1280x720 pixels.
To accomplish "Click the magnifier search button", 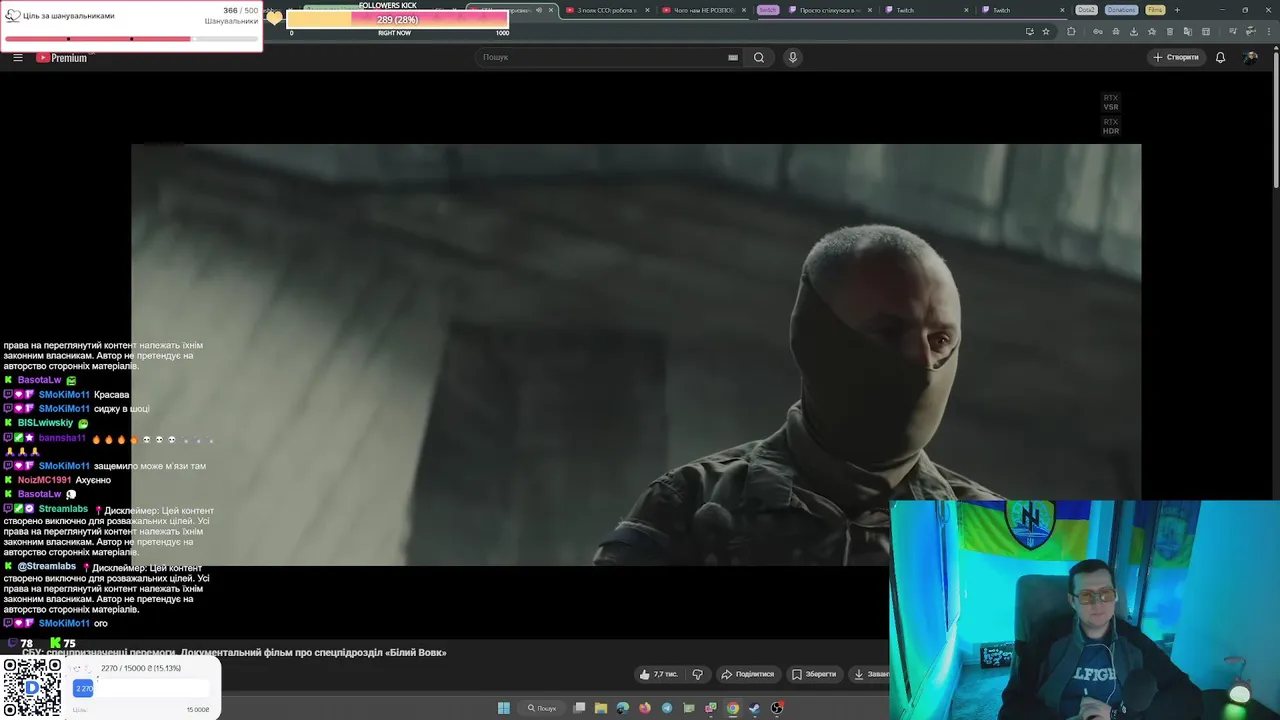I will pyautogui.click(x=759, y=57).
